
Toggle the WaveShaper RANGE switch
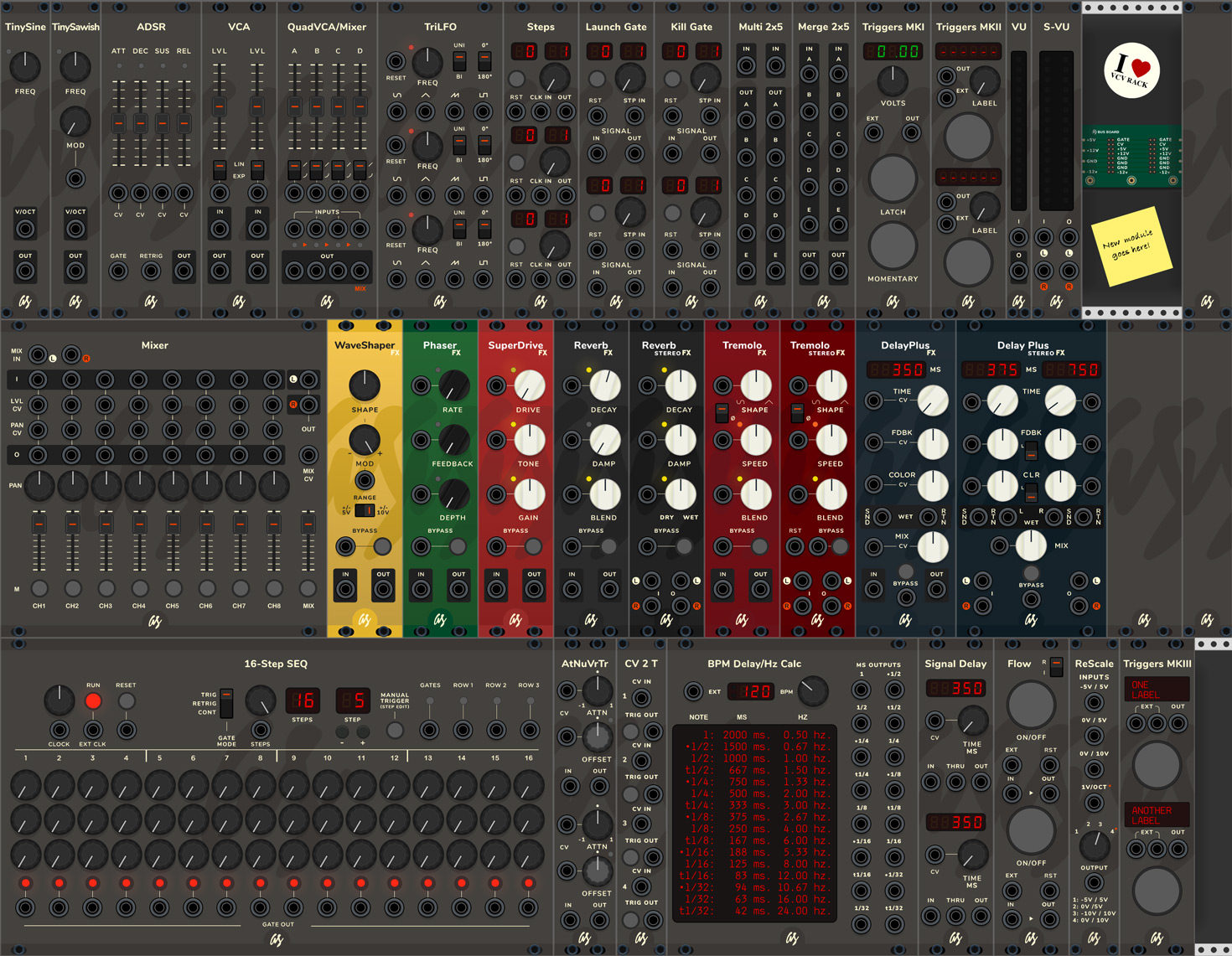365,510
